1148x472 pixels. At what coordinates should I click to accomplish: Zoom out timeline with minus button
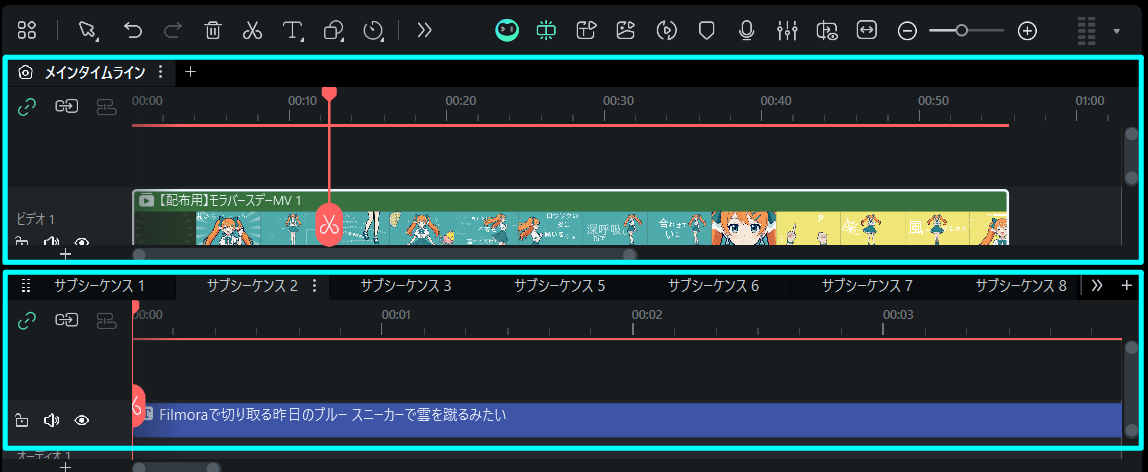(x=907, y=31)
